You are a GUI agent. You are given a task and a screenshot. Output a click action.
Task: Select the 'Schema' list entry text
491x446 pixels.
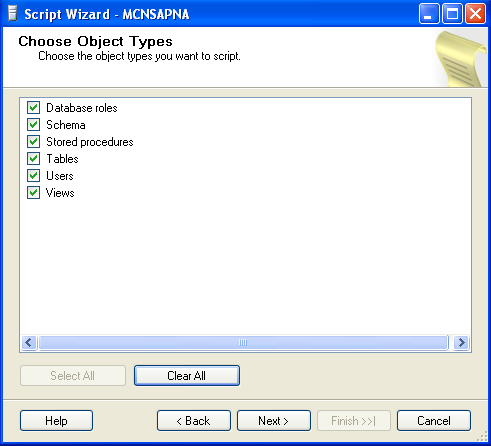66,125
